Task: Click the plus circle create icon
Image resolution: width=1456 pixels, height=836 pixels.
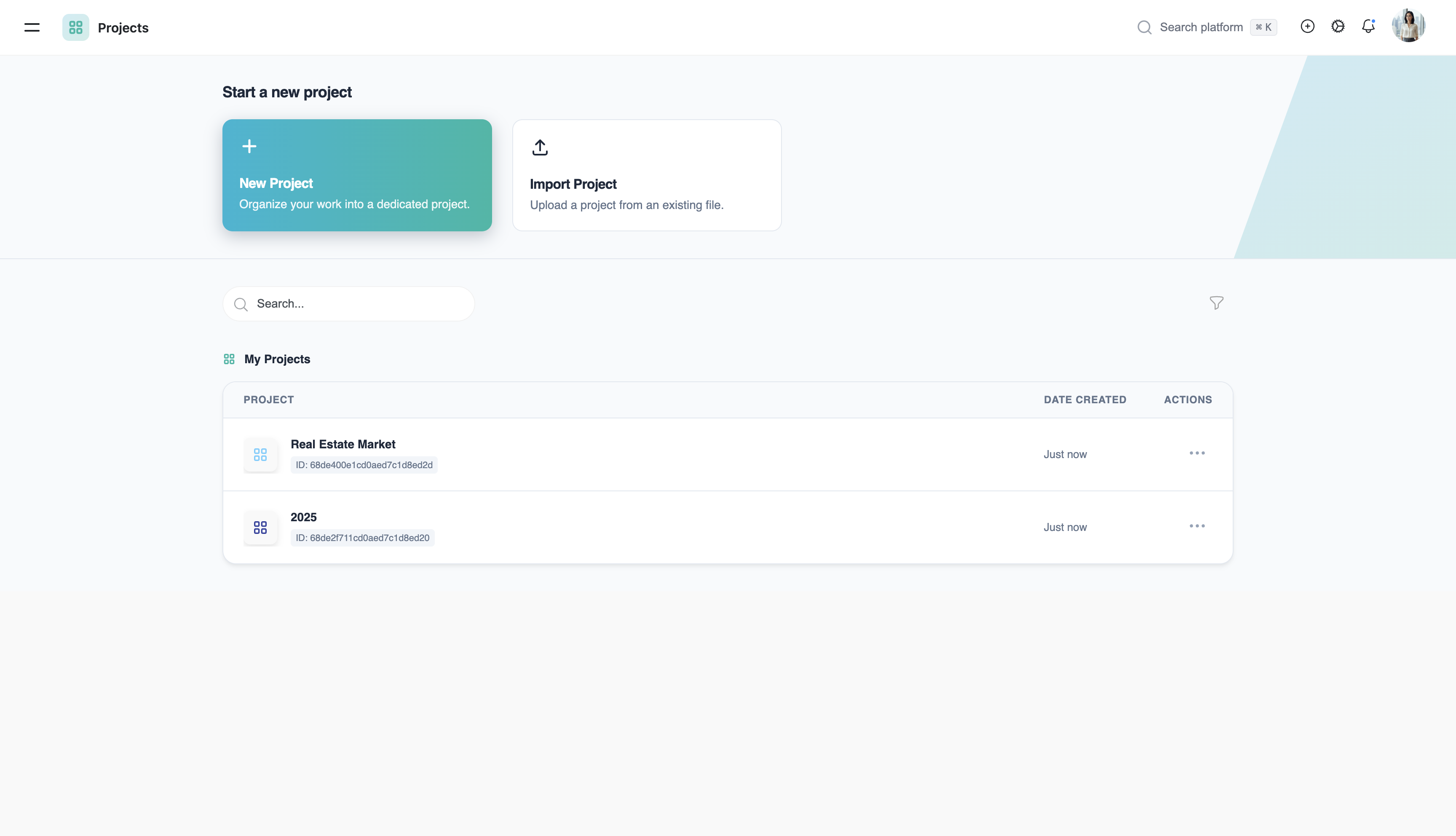Action: (1307, 27)
